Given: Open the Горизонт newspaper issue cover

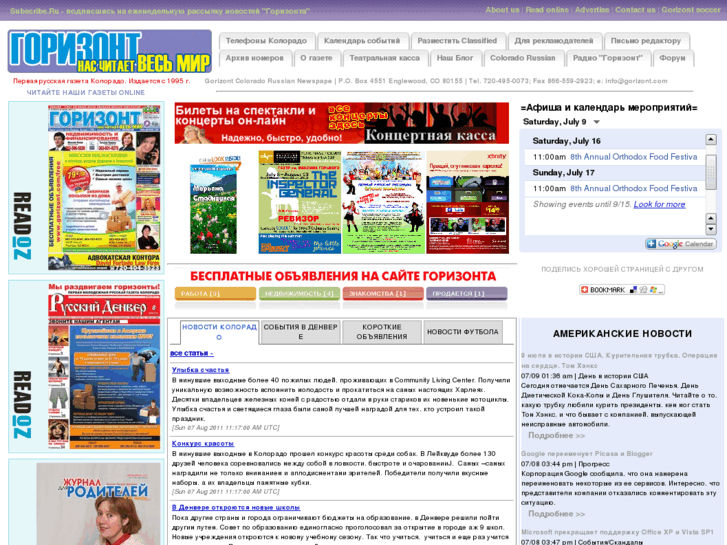Looking at the screenshot, I should click(x=104, y=187).
